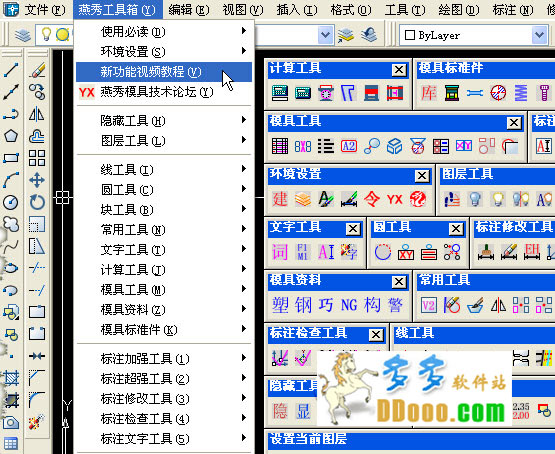The width and height of the screenshot is (555, 454).
Task: Open 燕秀模具技术论坛 menu entry
Action: point(164,92)
